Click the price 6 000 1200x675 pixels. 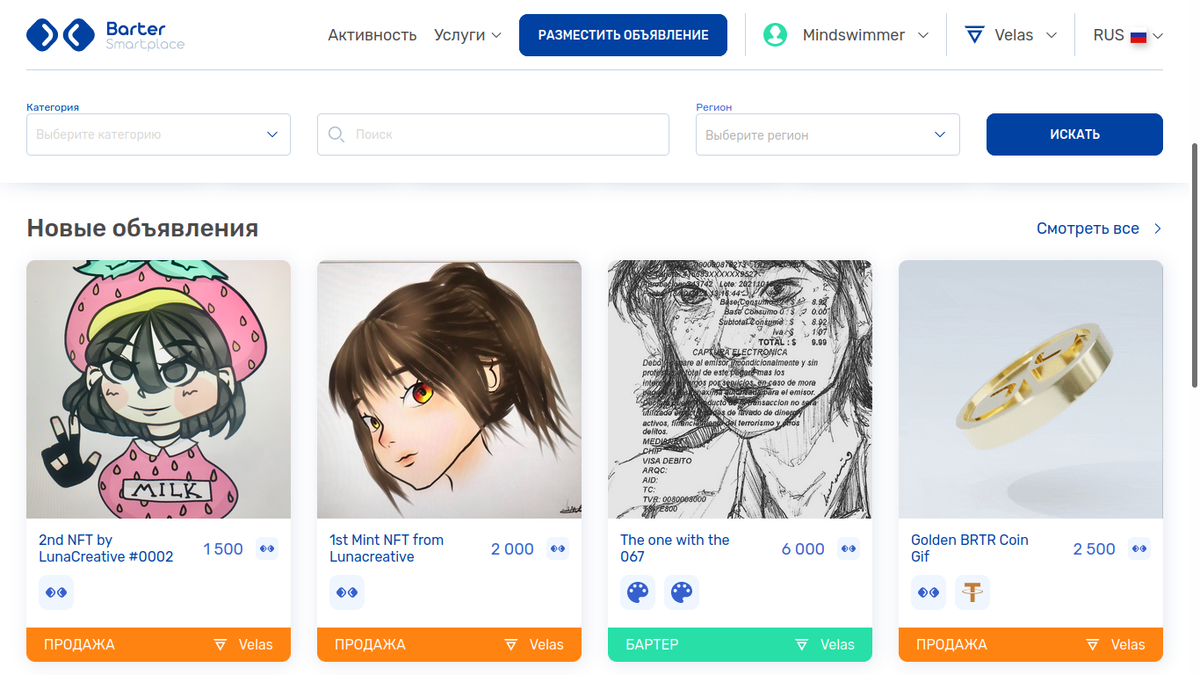click(803, 549)
